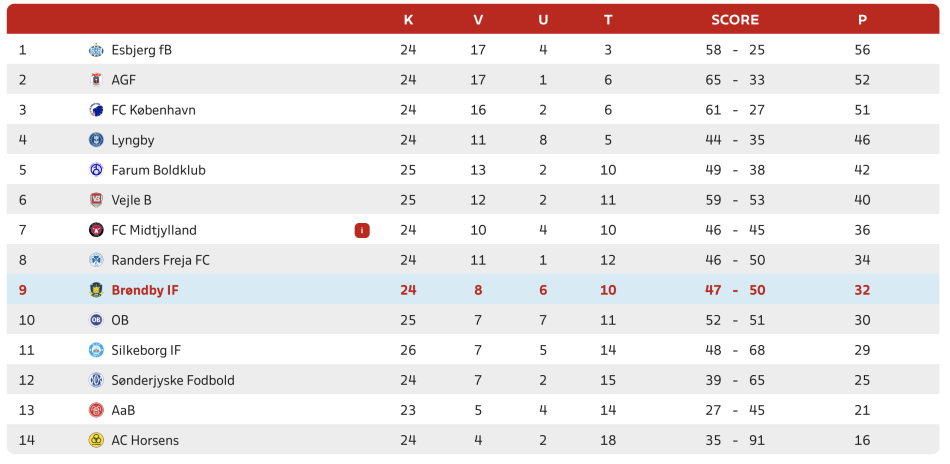Screen dimensions: 950x464
Task: Click the V wins column header
Action: coord(478,20)
